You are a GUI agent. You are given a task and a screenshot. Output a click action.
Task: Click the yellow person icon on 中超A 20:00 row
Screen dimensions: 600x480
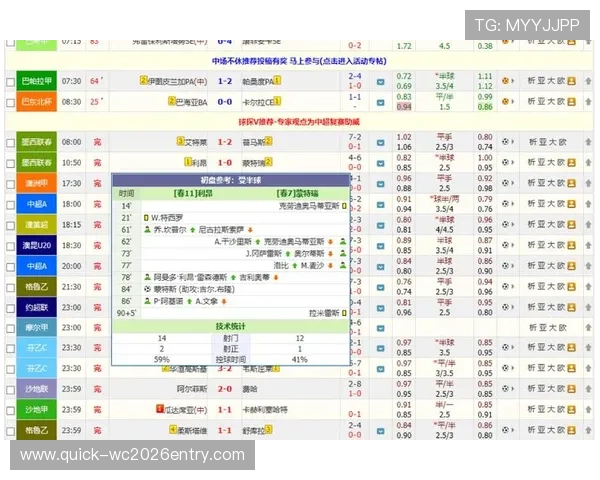572,266
